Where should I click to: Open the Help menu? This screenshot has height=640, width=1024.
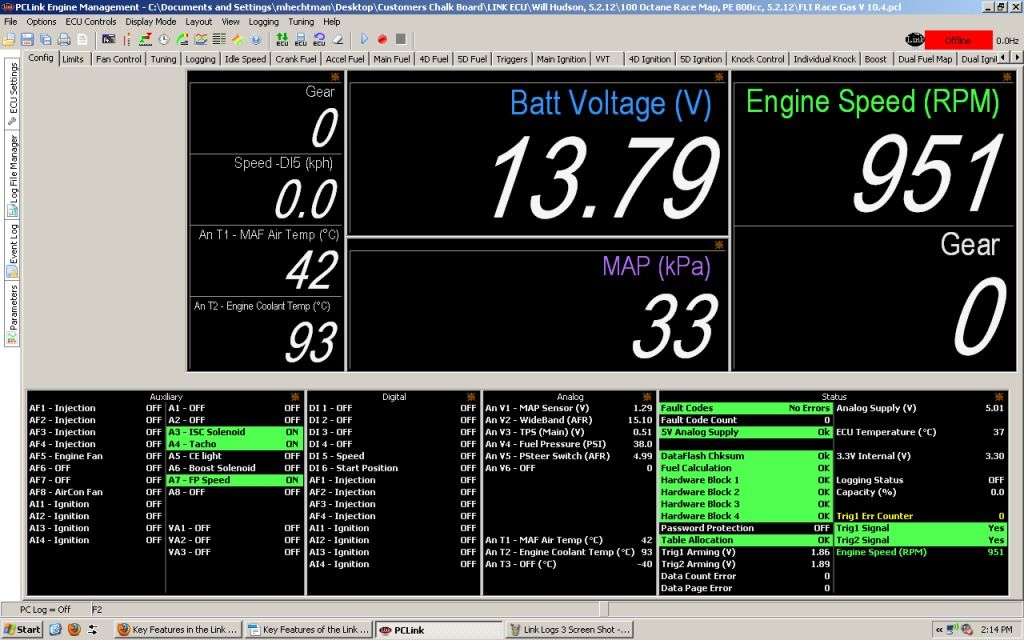pyautogui.click(x=332, y=22)
